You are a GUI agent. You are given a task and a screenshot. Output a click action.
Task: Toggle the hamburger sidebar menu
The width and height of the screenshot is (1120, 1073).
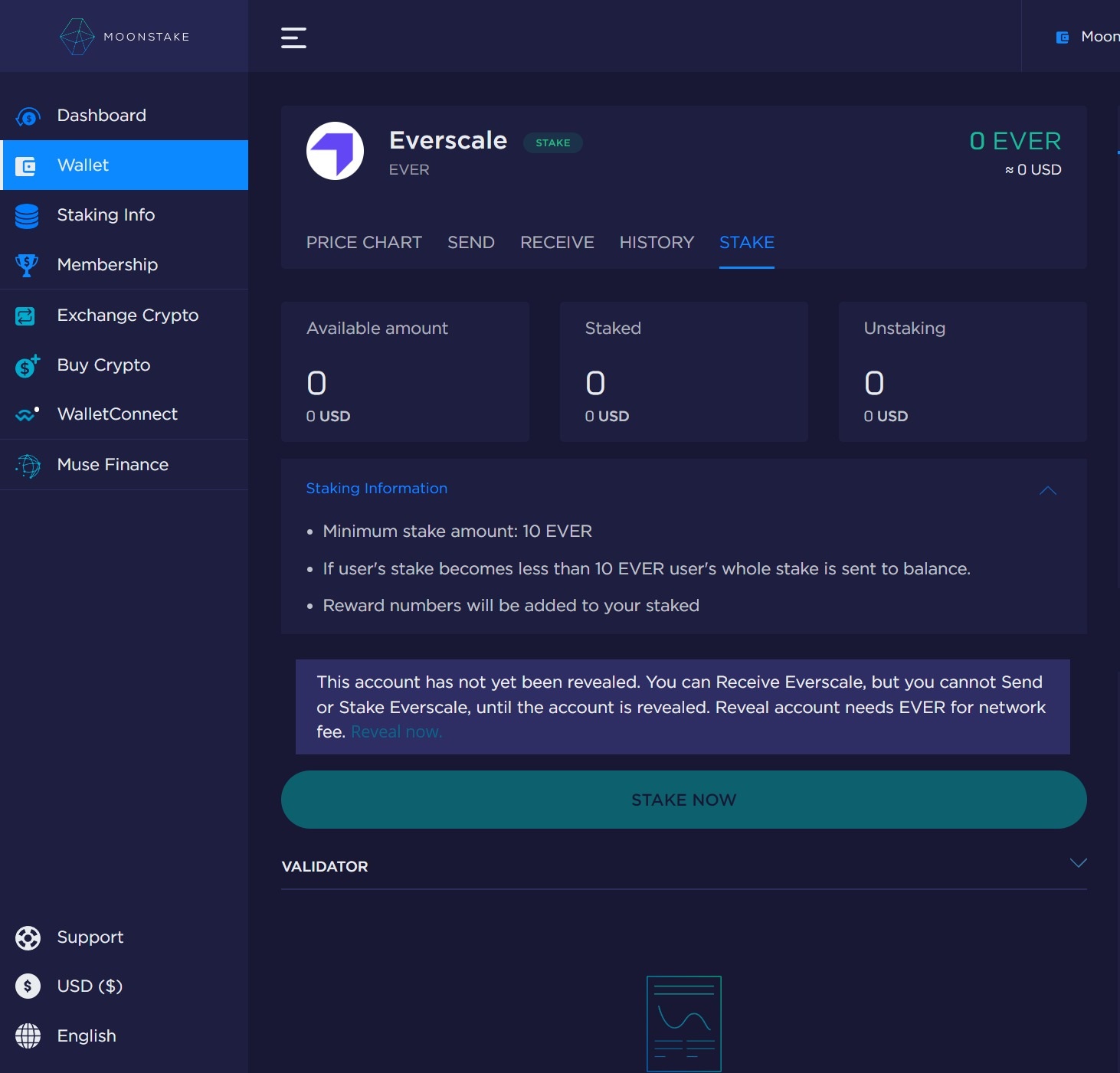(293, 38)
